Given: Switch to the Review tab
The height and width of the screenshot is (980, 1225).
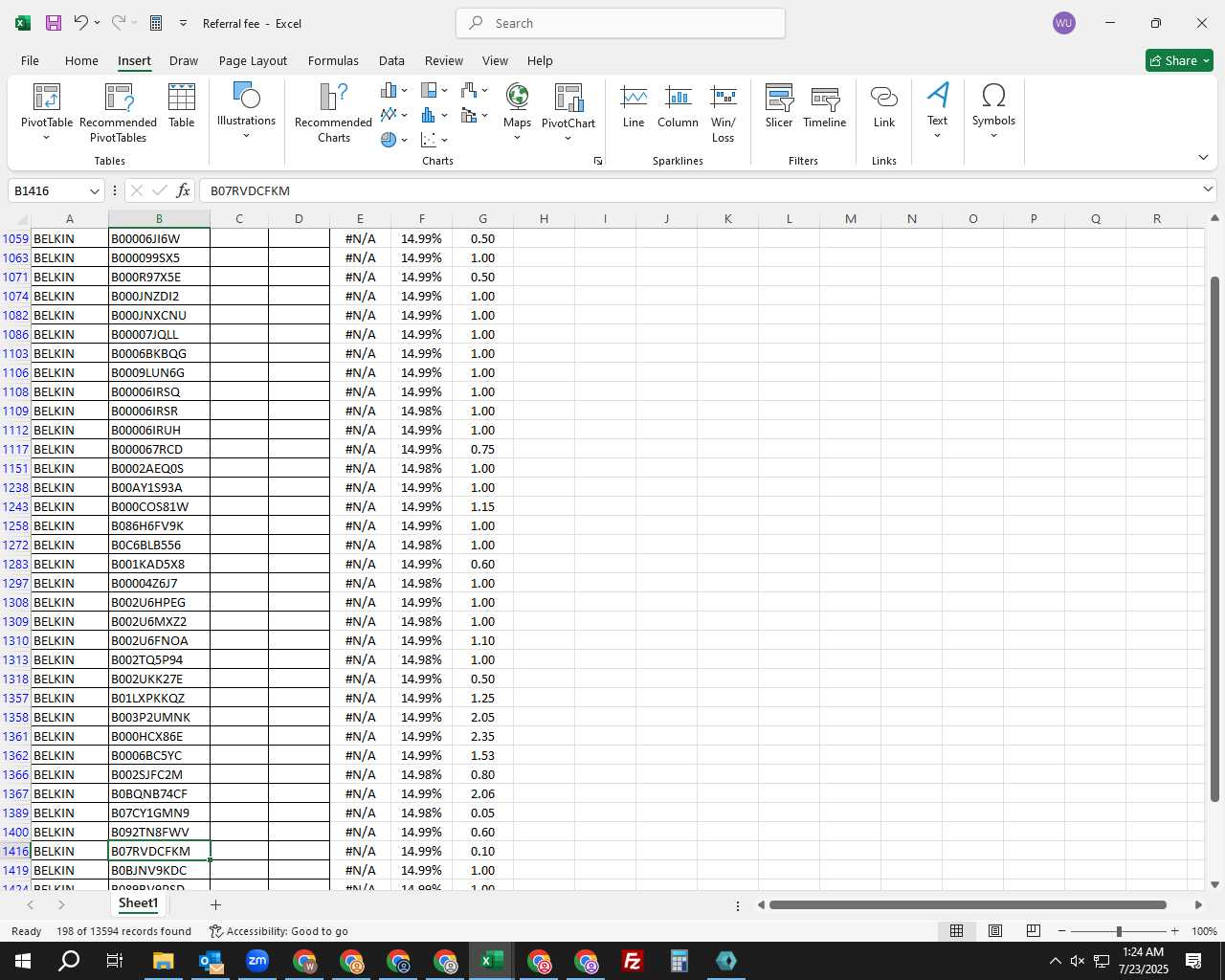Looking at the screenshot, I should tap(444, 60).
